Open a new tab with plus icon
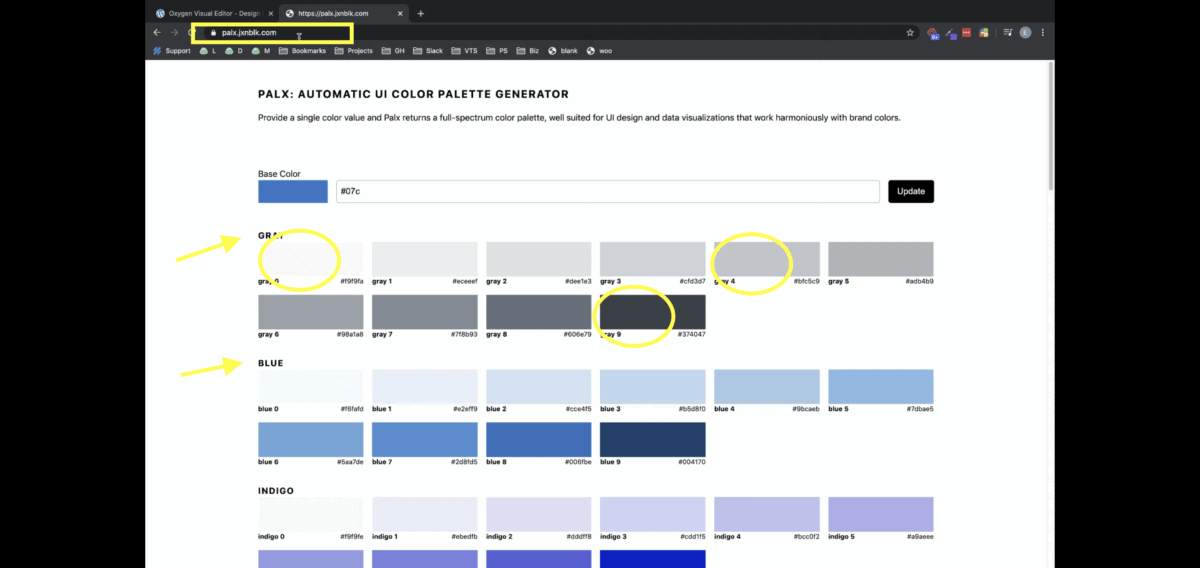The image size is (1200, 568). (x=421, y=14)
